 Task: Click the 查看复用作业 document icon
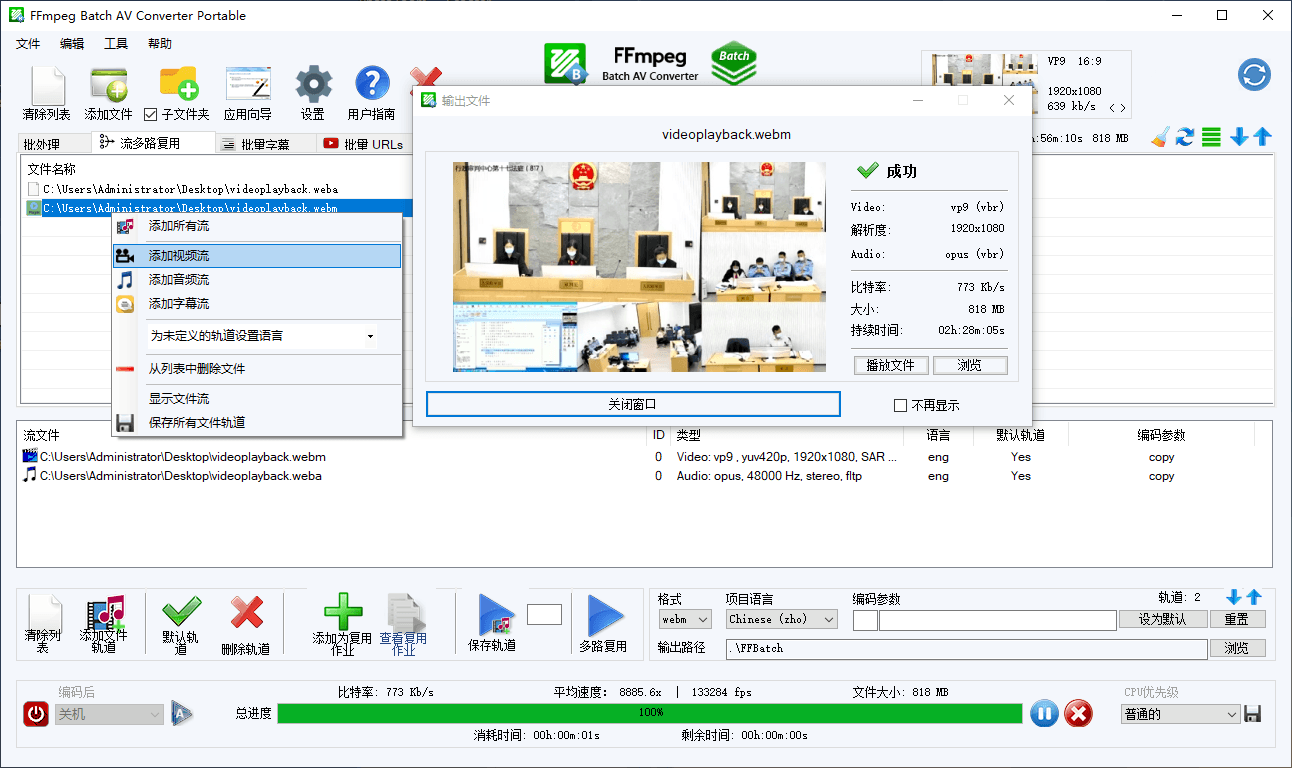pos(404,613)
